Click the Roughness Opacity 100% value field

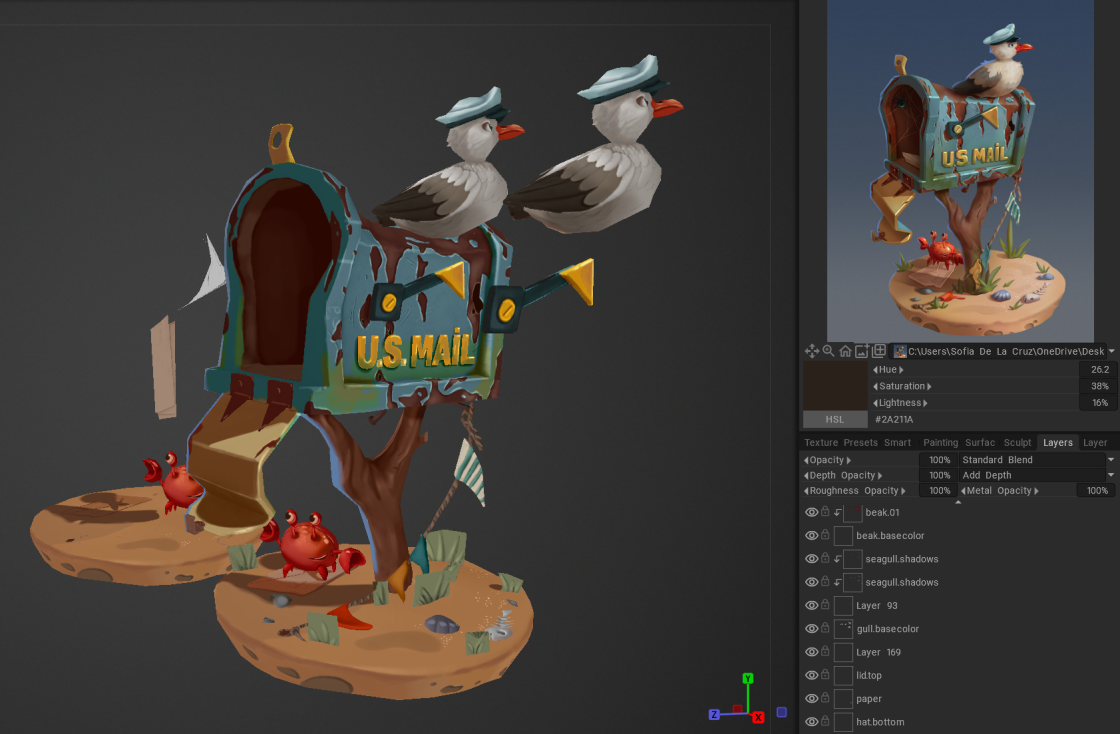[x=939, y=491]
